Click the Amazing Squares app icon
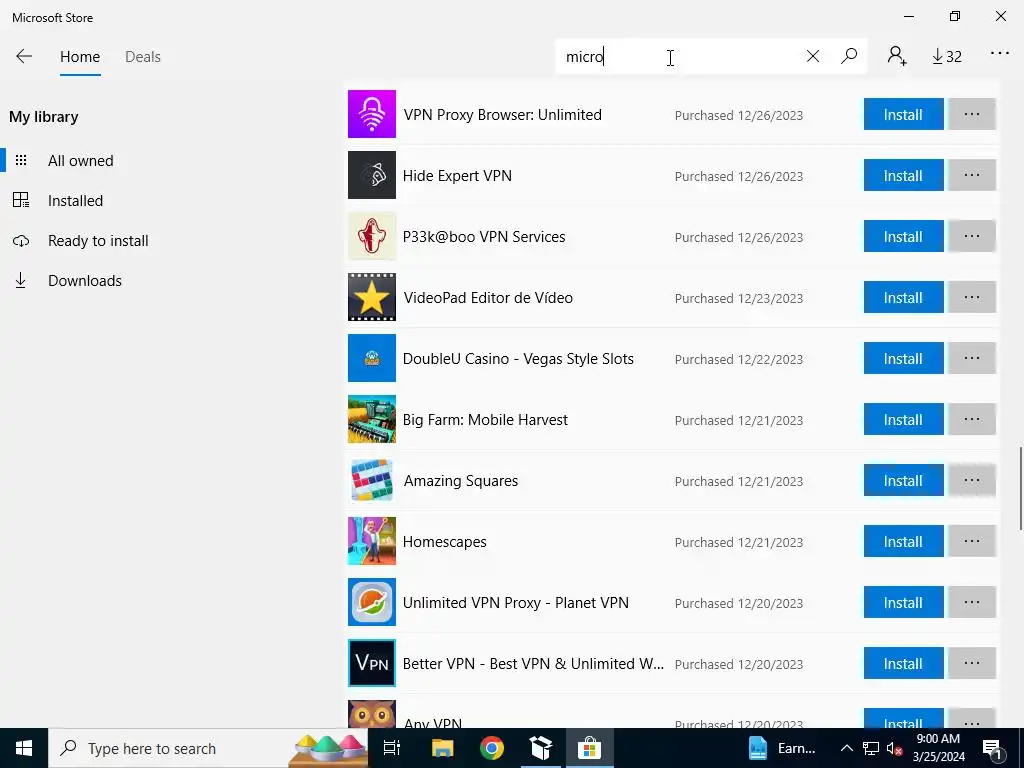Screen dimensions: 1024x768 pos(372,480)
